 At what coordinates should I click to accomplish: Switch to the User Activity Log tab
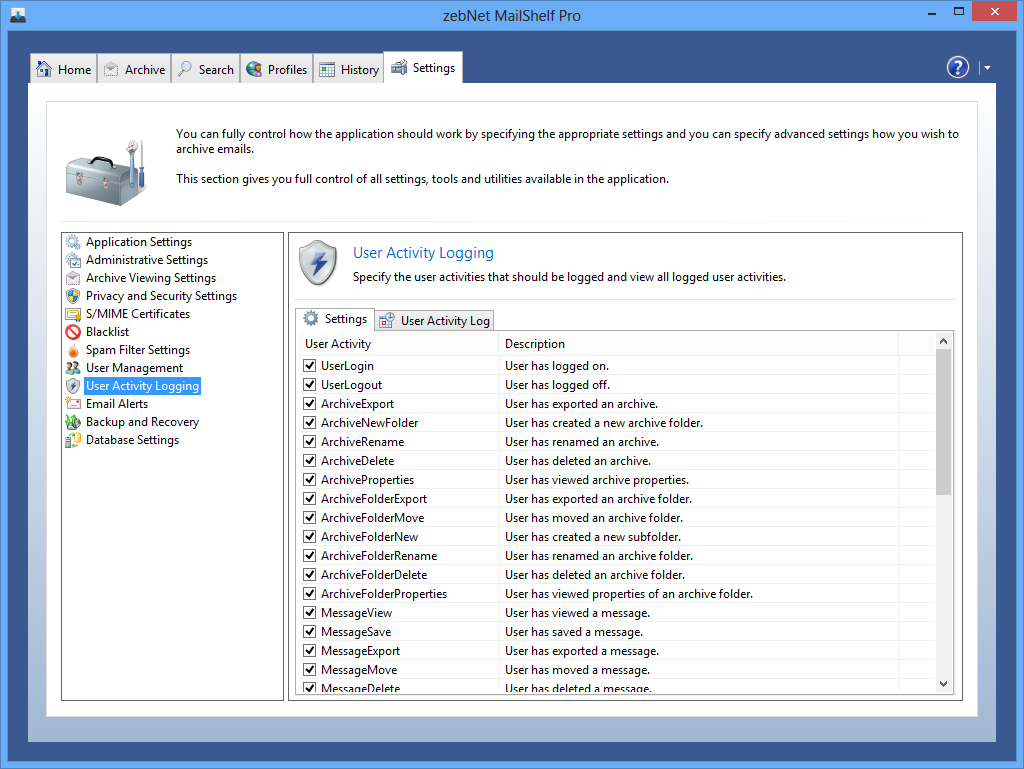(x=435, y=321)
